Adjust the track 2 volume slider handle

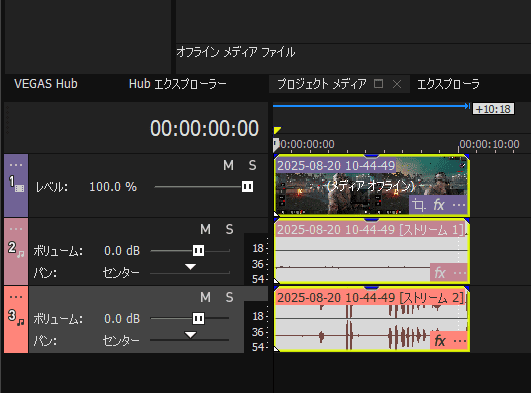click(x=198, y=251)
